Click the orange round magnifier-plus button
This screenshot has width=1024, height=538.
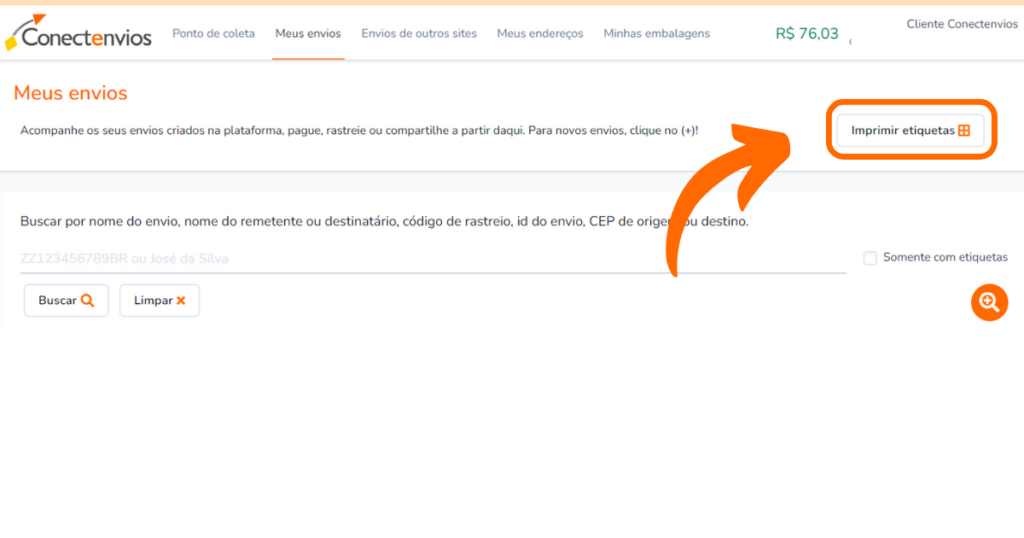(x=989, y=302)
